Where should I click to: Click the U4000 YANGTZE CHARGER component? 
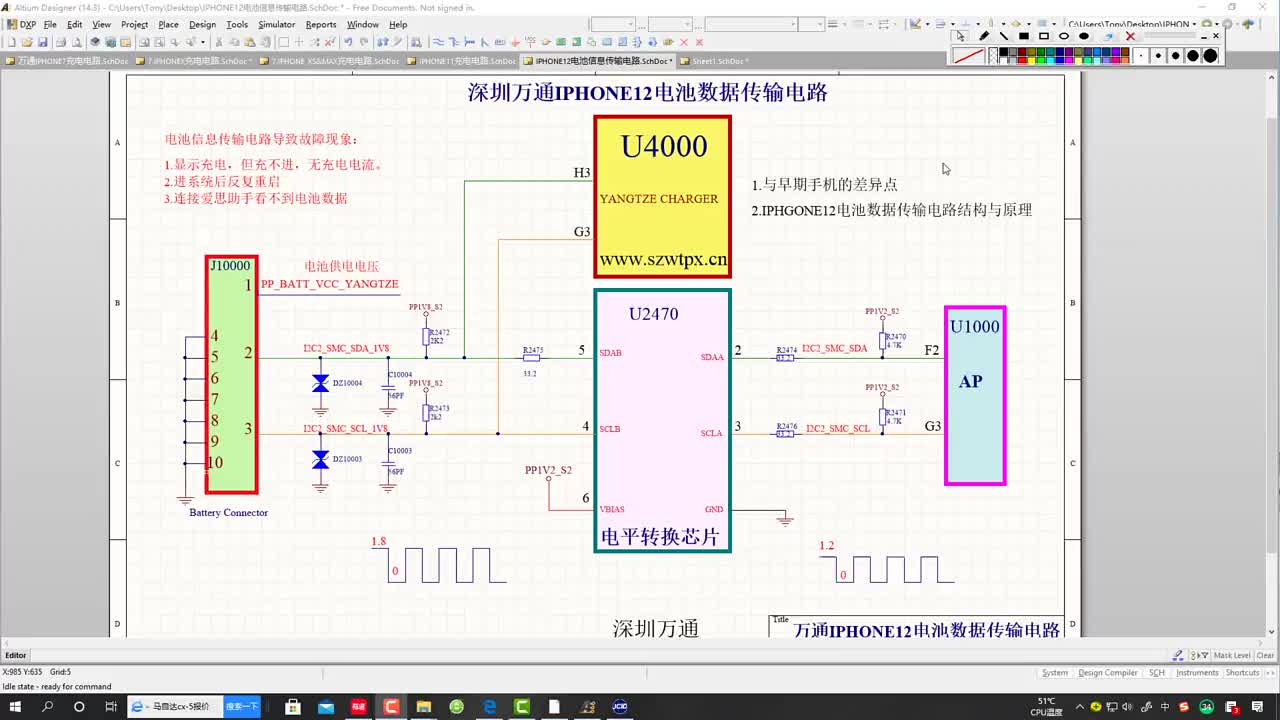662,196
